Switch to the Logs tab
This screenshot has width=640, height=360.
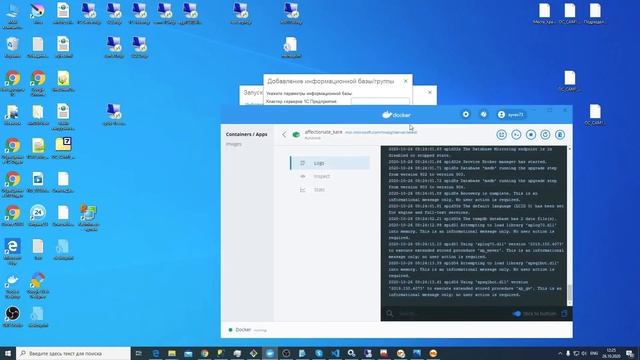(x=330, y=163)
